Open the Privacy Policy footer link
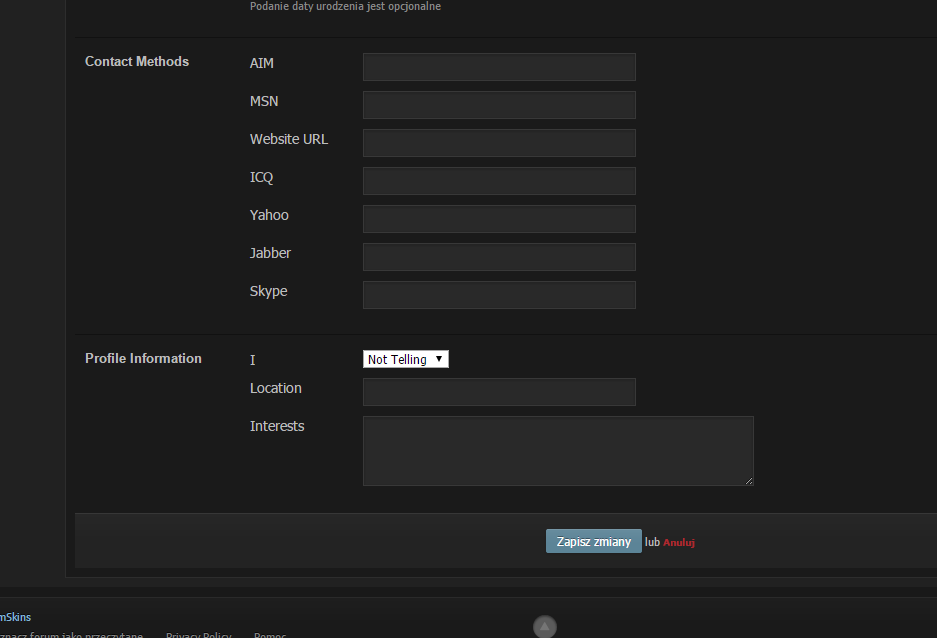937x638 pixels. 198,634
